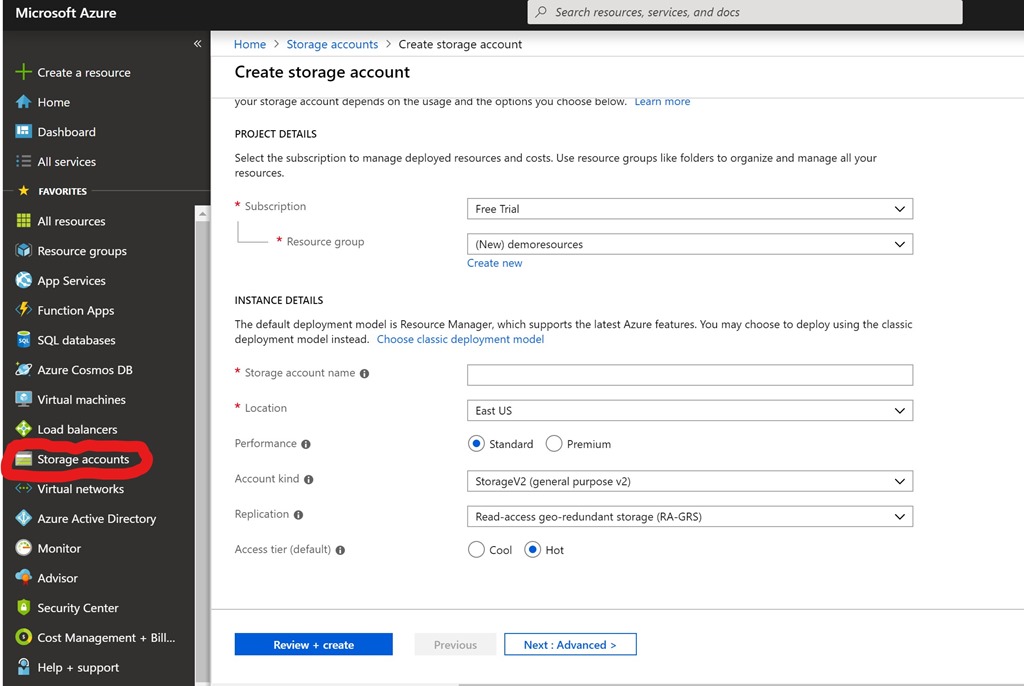Viewport: 1024px width, 686px height.
Task: Click the Review + create button
Action: [x=313, y=644]
